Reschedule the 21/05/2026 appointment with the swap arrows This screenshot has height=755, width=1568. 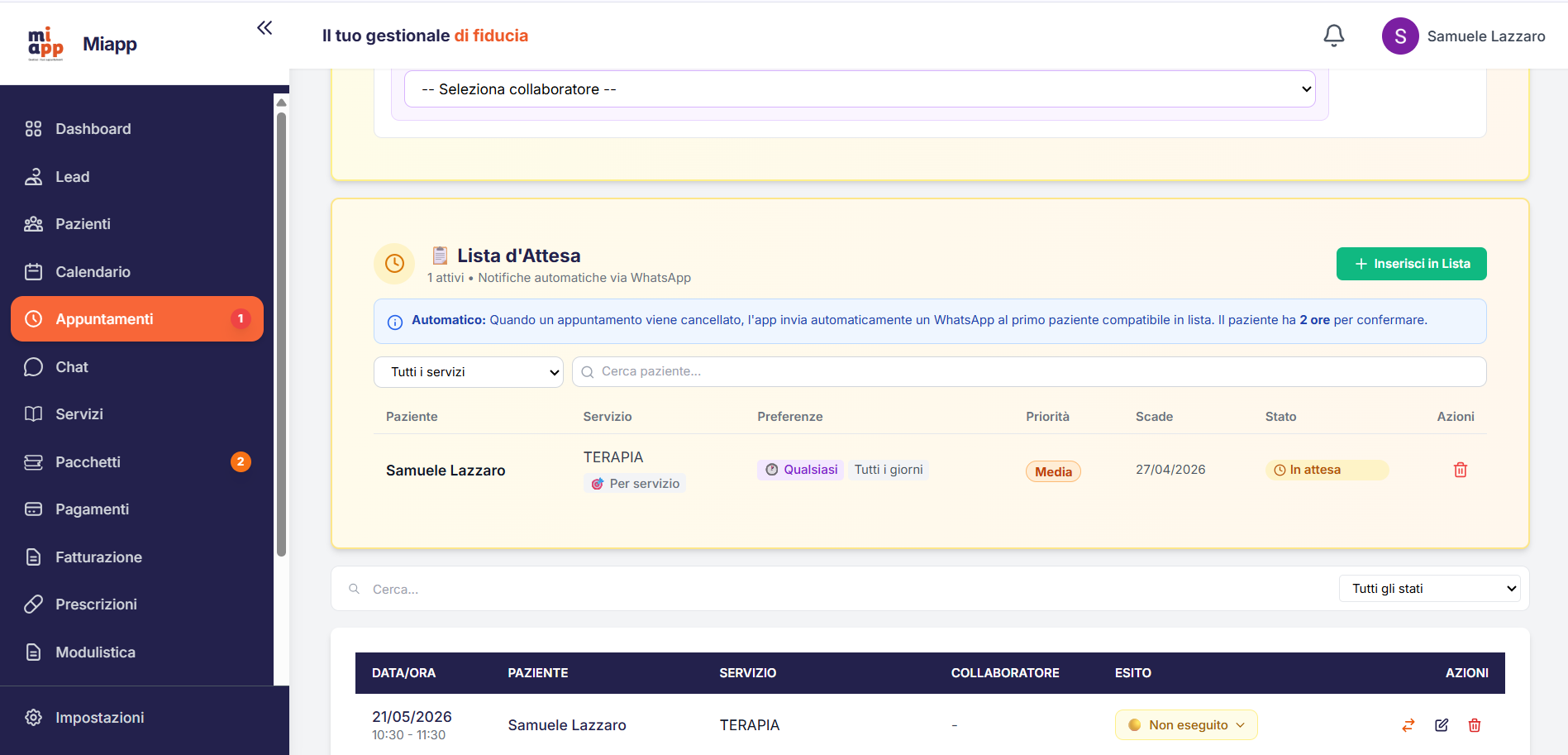click(x=1408, y=725)
